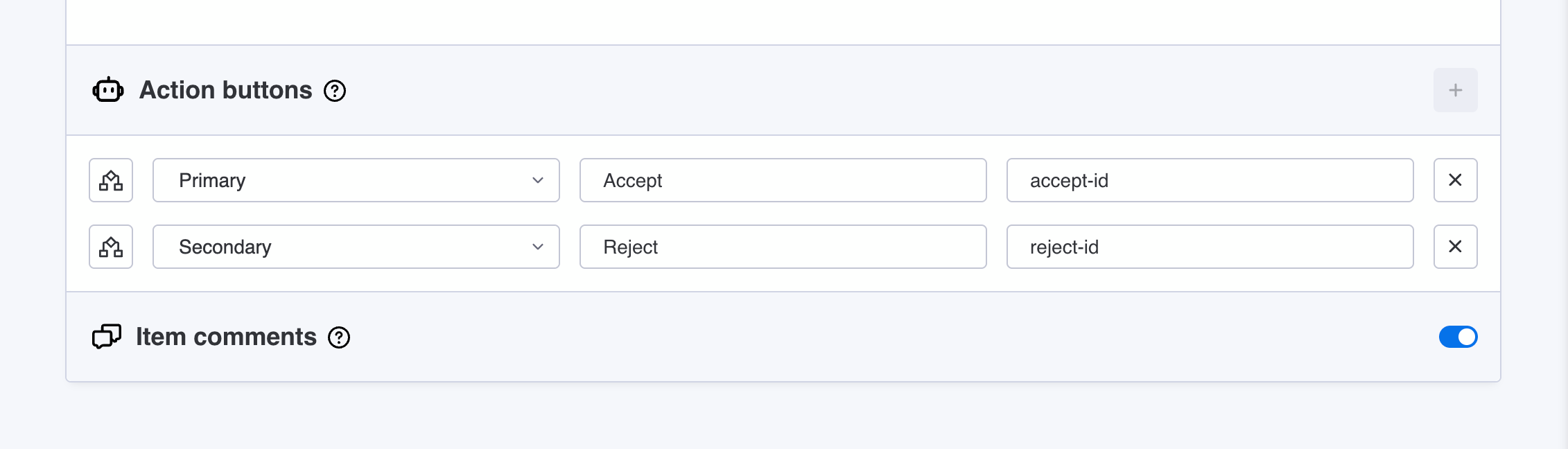Image resolution: width=1568 pixels, height=449 pixels.
Task: Click the chat bubbles Item comments icon
Action: click(x=107, y=337)
